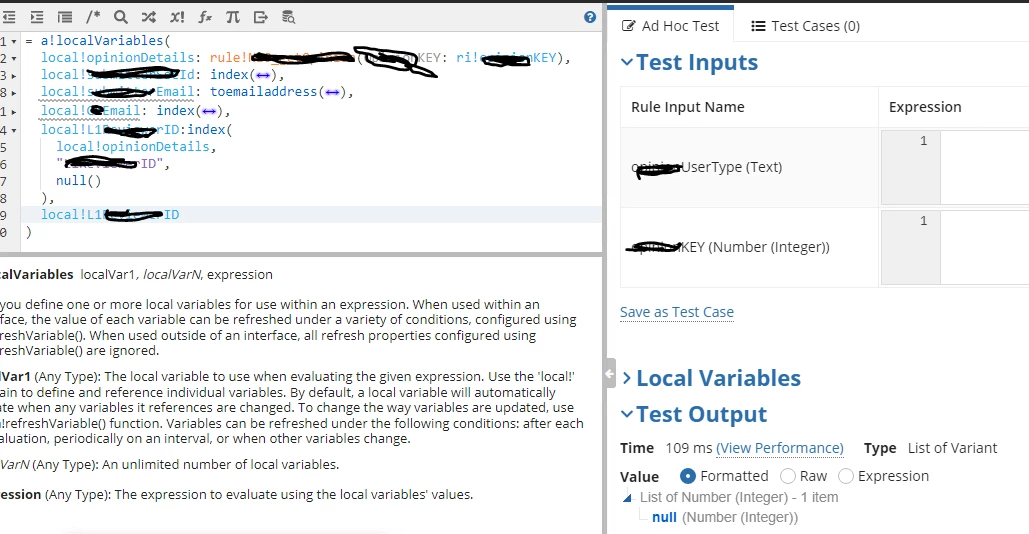
Task: Click the indent code toolbar icon
Action: (37, 18)
